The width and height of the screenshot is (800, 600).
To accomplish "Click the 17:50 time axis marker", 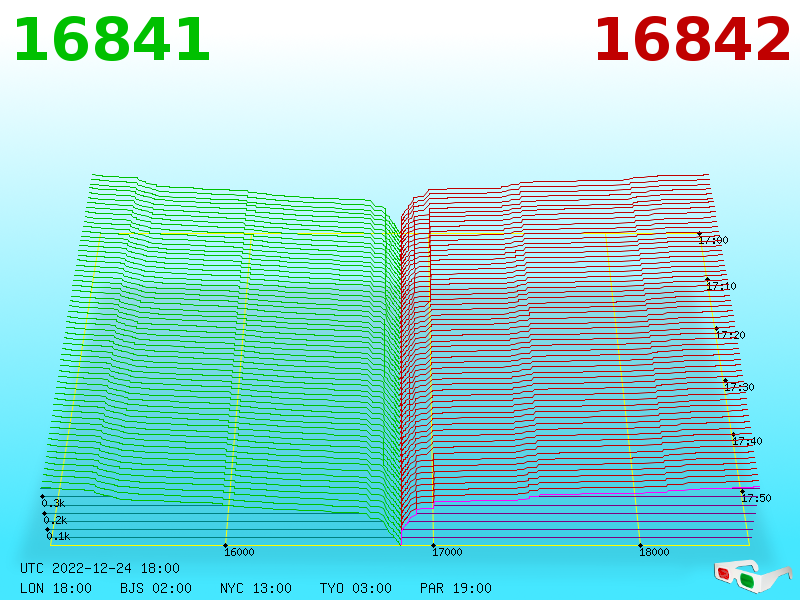I will 756,498.
